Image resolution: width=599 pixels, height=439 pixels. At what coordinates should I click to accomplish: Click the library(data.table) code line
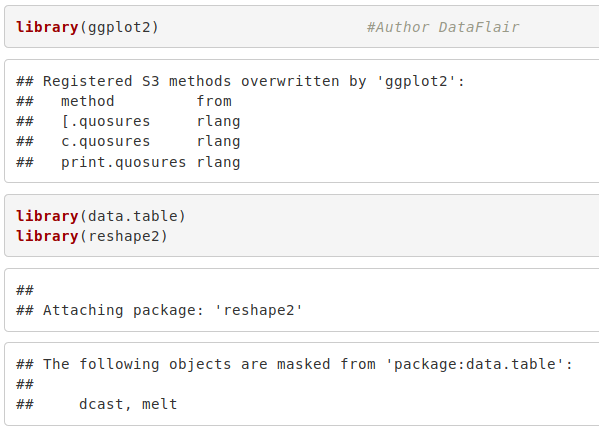[x=101, y=216]
